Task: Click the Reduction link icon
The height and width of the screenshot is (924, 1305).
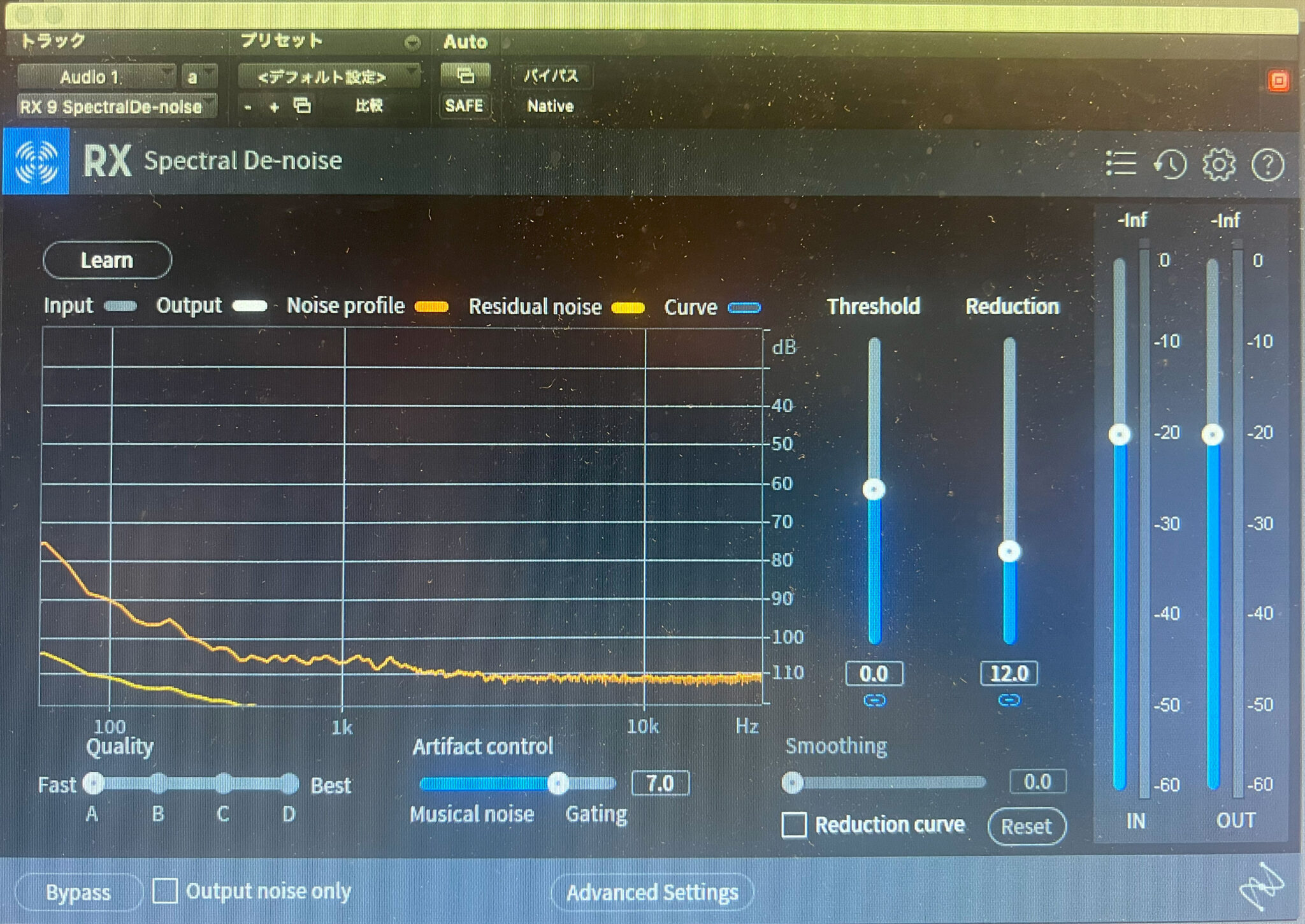Action: (x=1009, y=700)
